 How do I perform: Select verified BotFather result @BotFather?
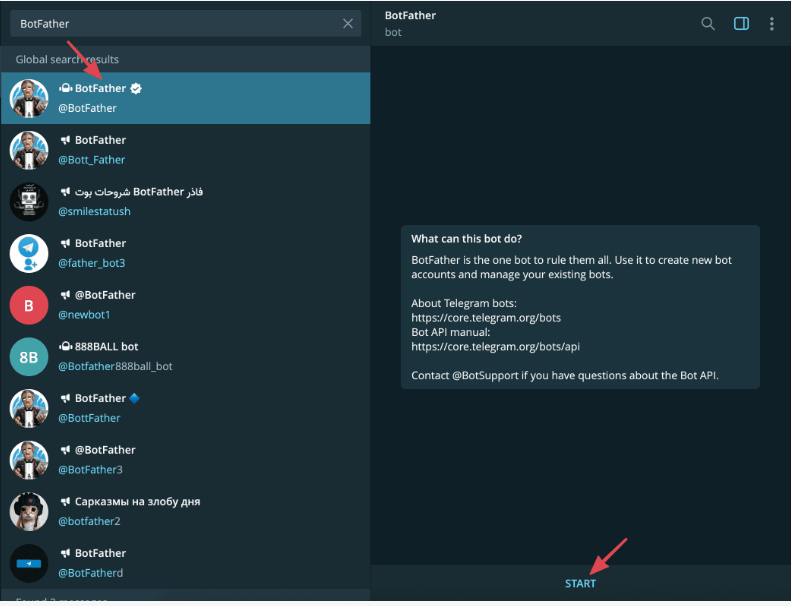click(185, 98)
